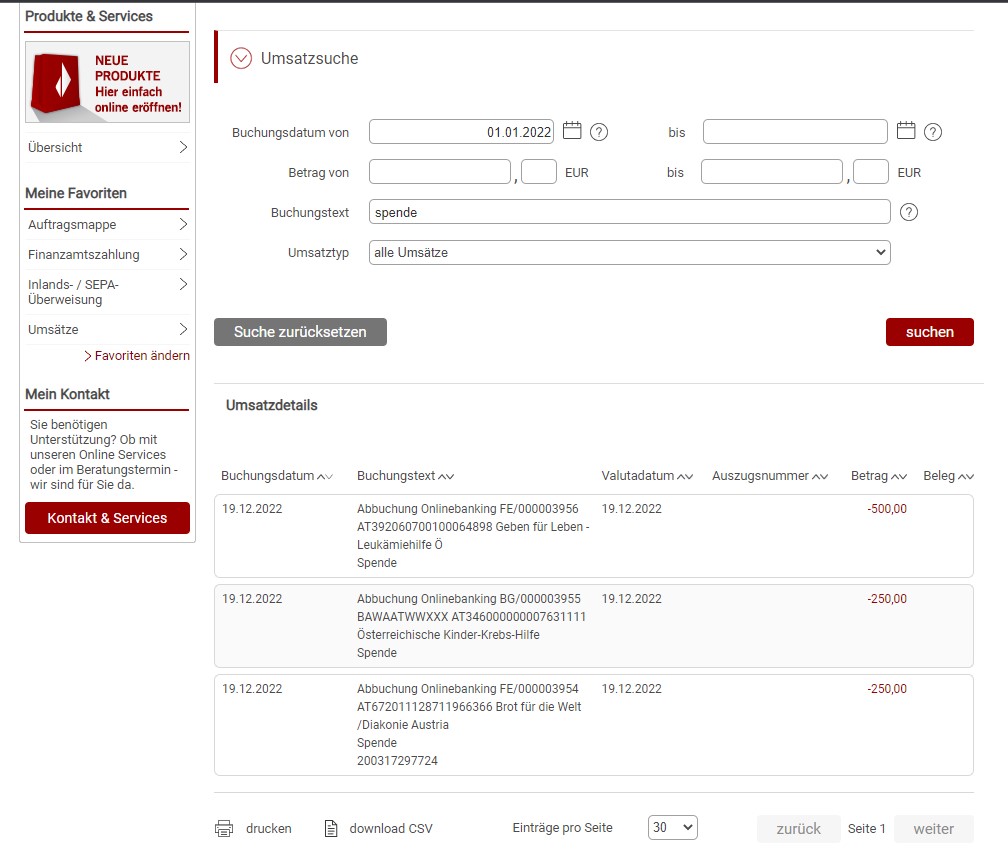Sort the table by Auszugsnummer column arrows
This screenshot has height=862, width=1008.
point(820,476)
